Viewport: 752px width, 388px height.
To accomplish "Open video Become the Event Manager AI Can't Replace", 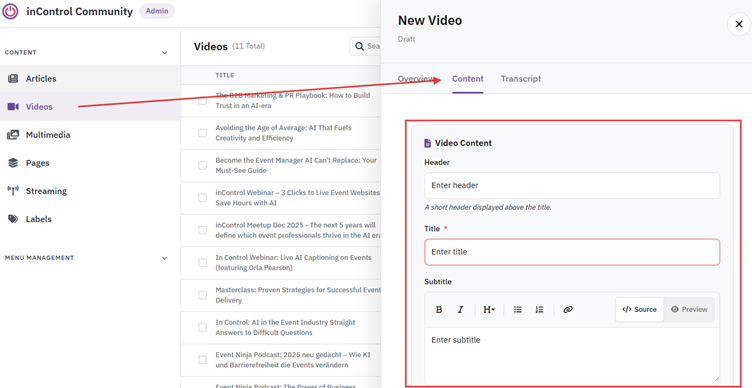I will 296,165.
